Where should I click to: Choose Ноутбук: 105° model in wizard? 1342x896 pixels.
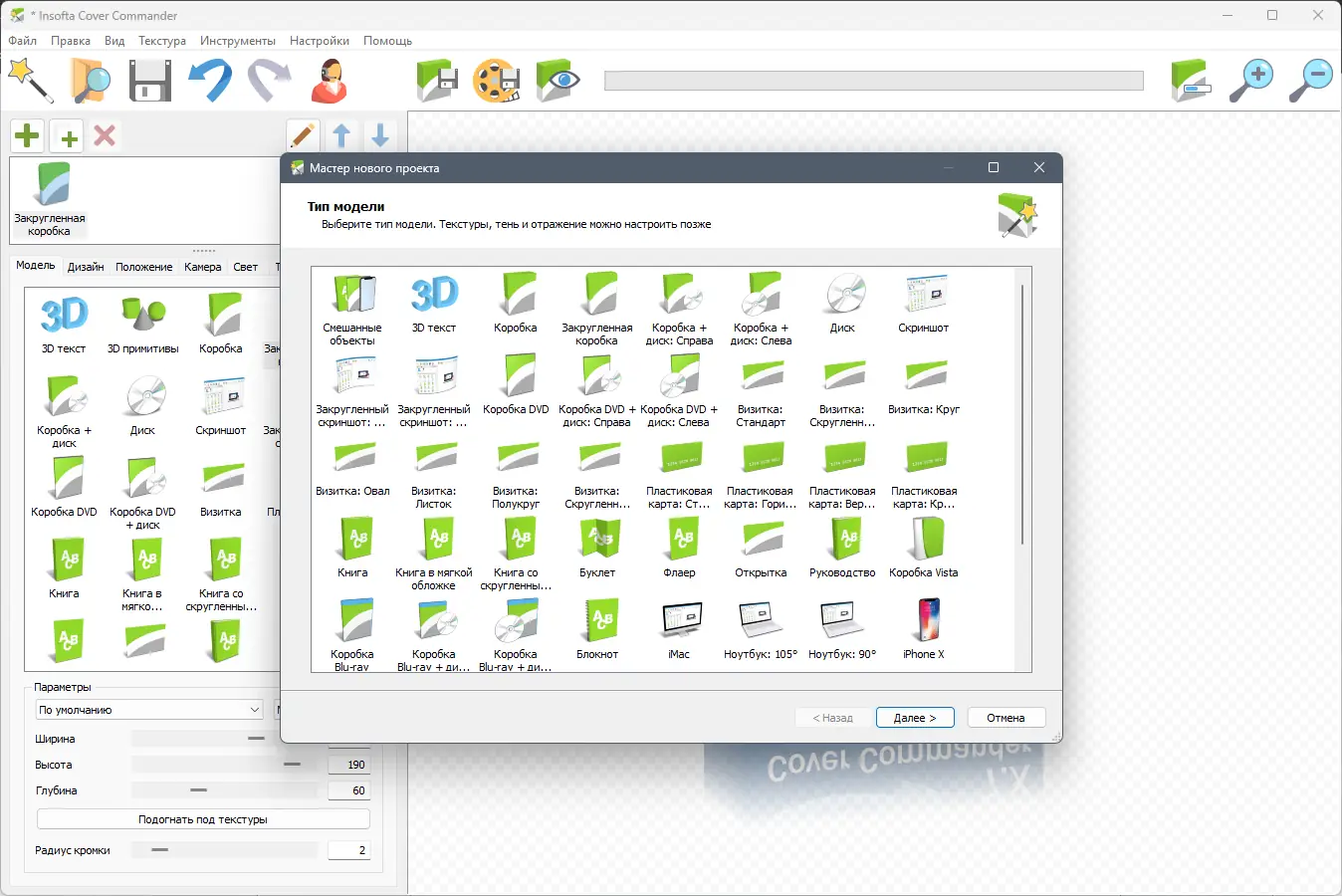click(761, 629)
